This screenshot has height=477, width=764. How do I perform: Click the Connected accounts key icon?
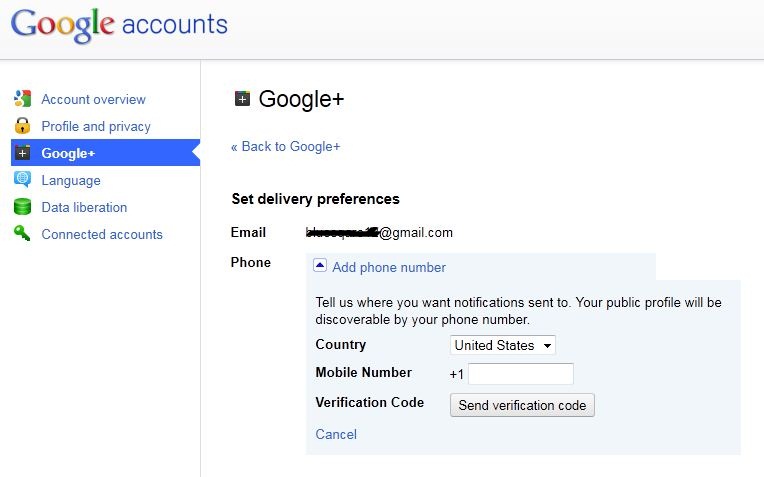pos(22,234)
